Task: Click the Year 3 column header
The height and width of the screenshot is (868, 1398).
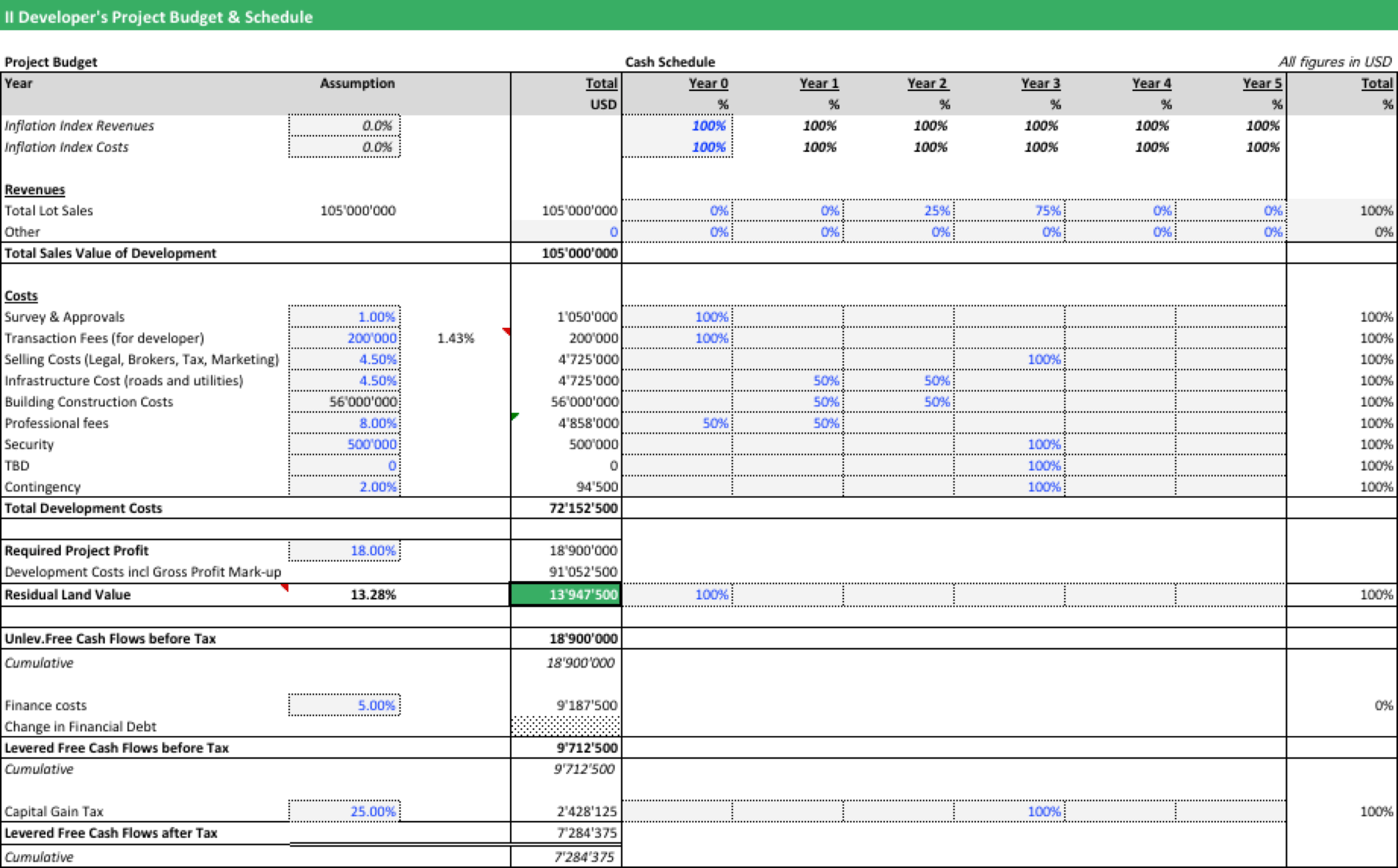Action: (1041, 83)
